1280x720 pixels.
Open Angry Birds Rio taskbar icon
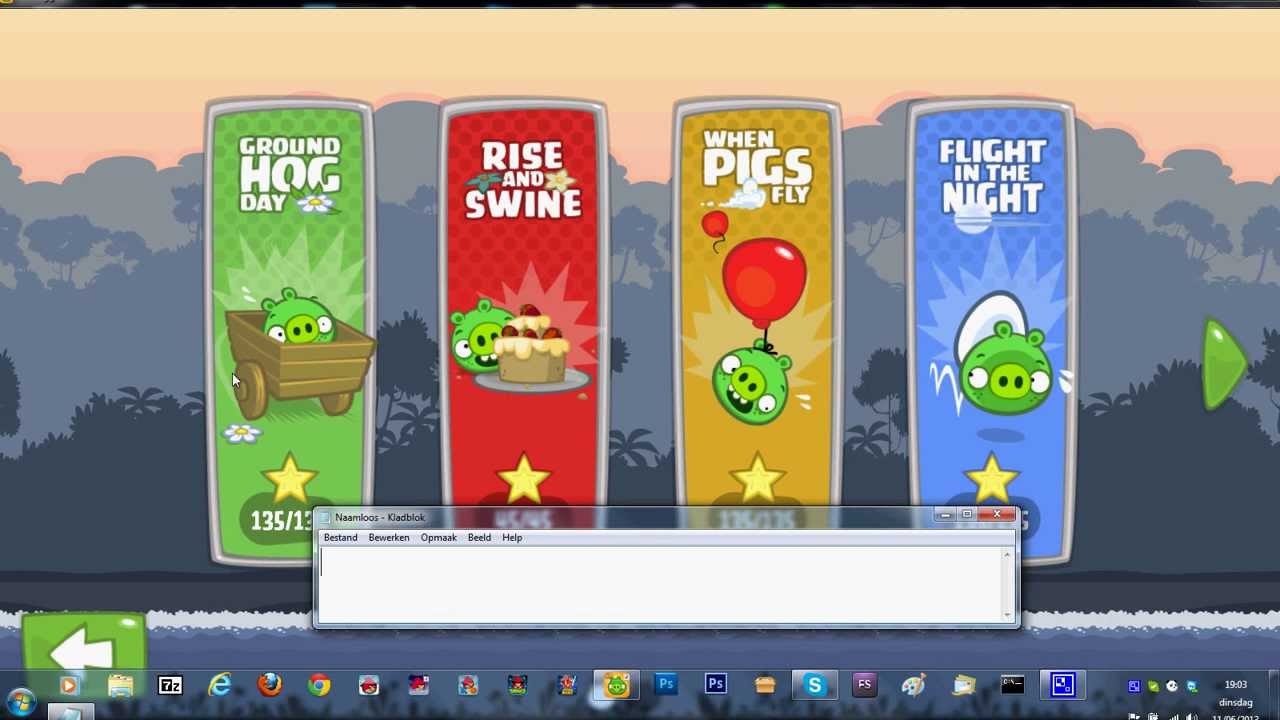coord(468,686)
